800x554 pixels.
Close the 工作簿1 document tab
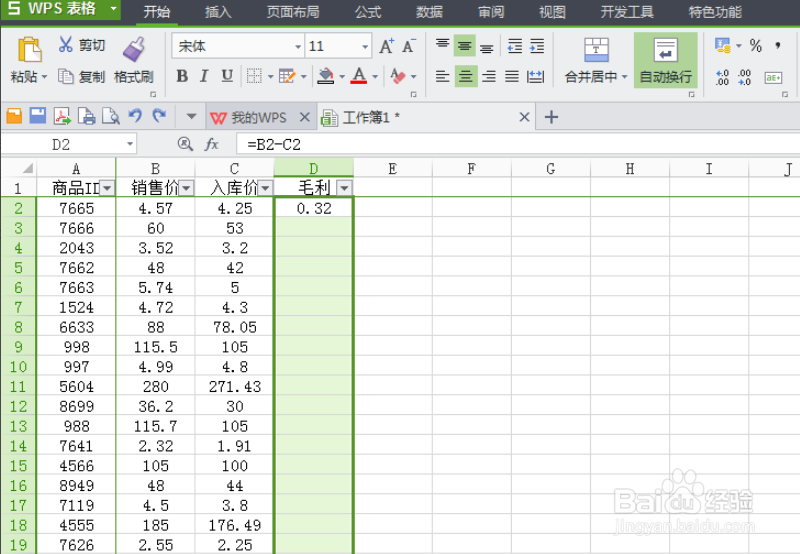(524, 117)
